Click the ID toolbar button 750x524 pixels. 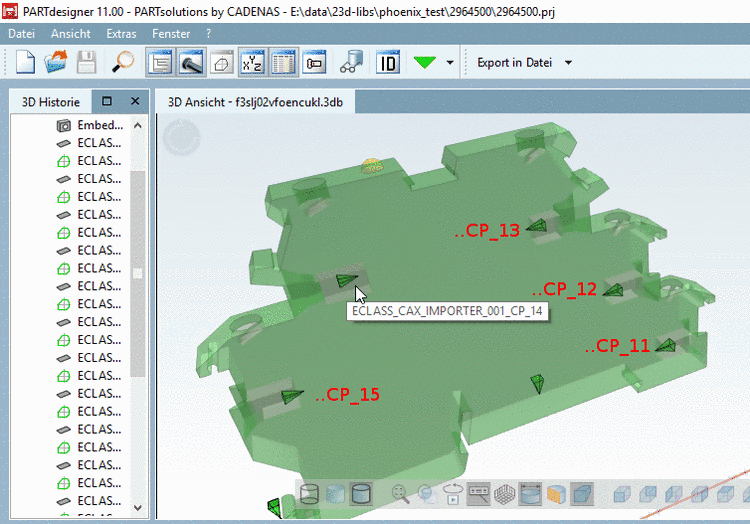point(388,62)
